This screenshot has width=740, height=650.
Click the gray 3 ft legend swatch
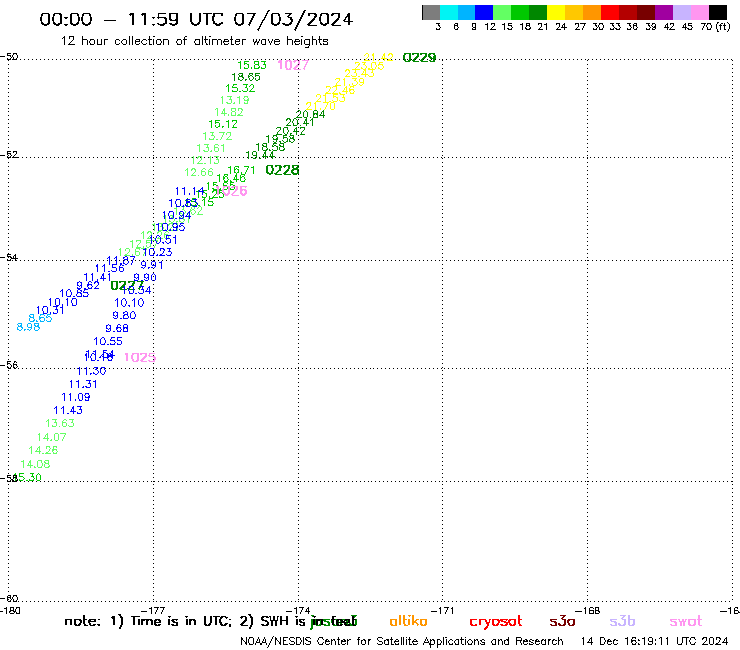pyautogui.click(x=431, y=12)
